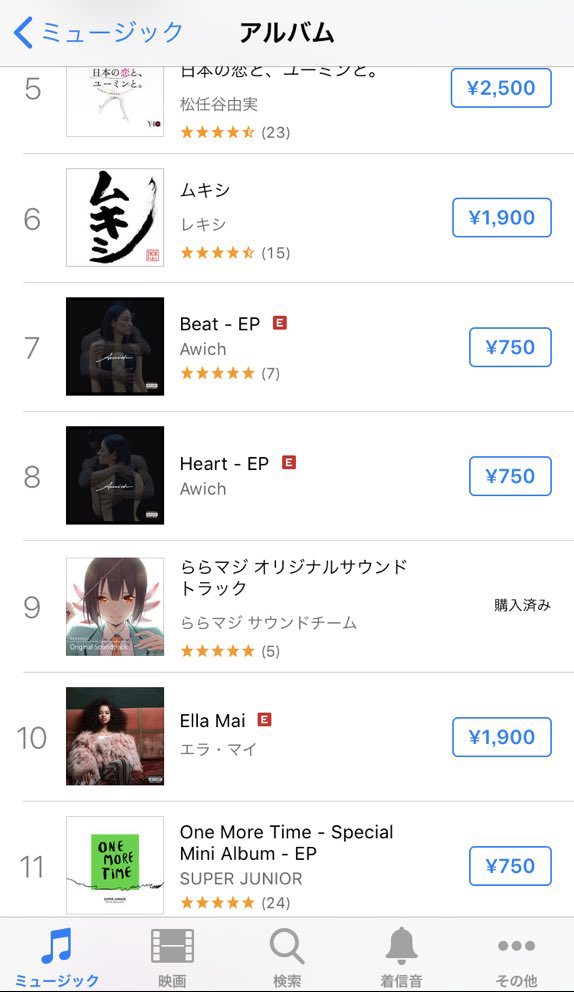Buy Ella Mai album for ¥1,900
Image resolution: width=574 pixels, height=992 pixels.
click(x=502, y=736)
